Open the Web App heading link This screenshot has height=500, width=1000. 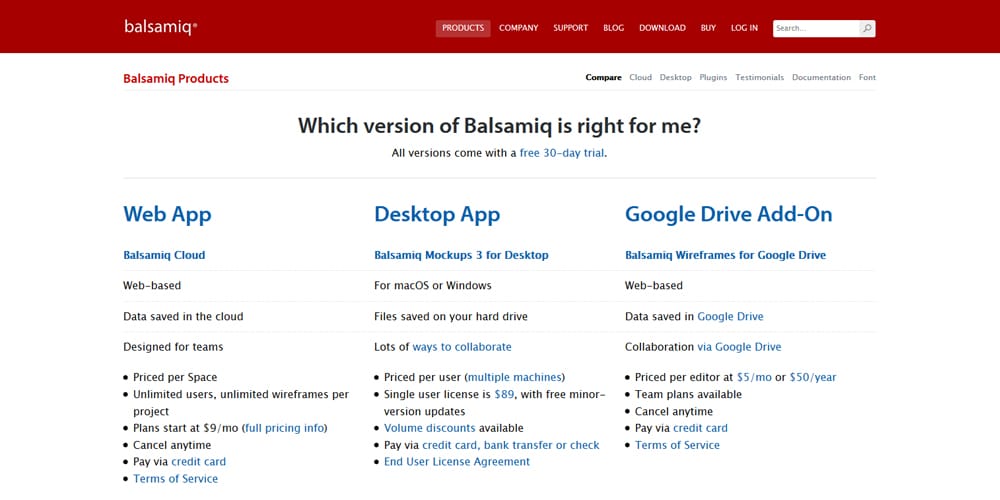coord(167,214)
